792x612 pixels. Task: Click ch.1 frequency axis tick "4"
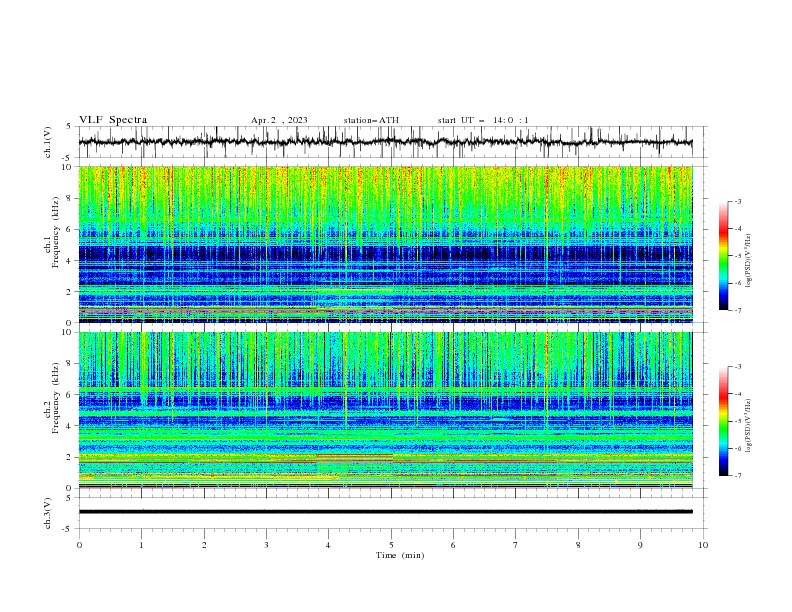point(69,261)
